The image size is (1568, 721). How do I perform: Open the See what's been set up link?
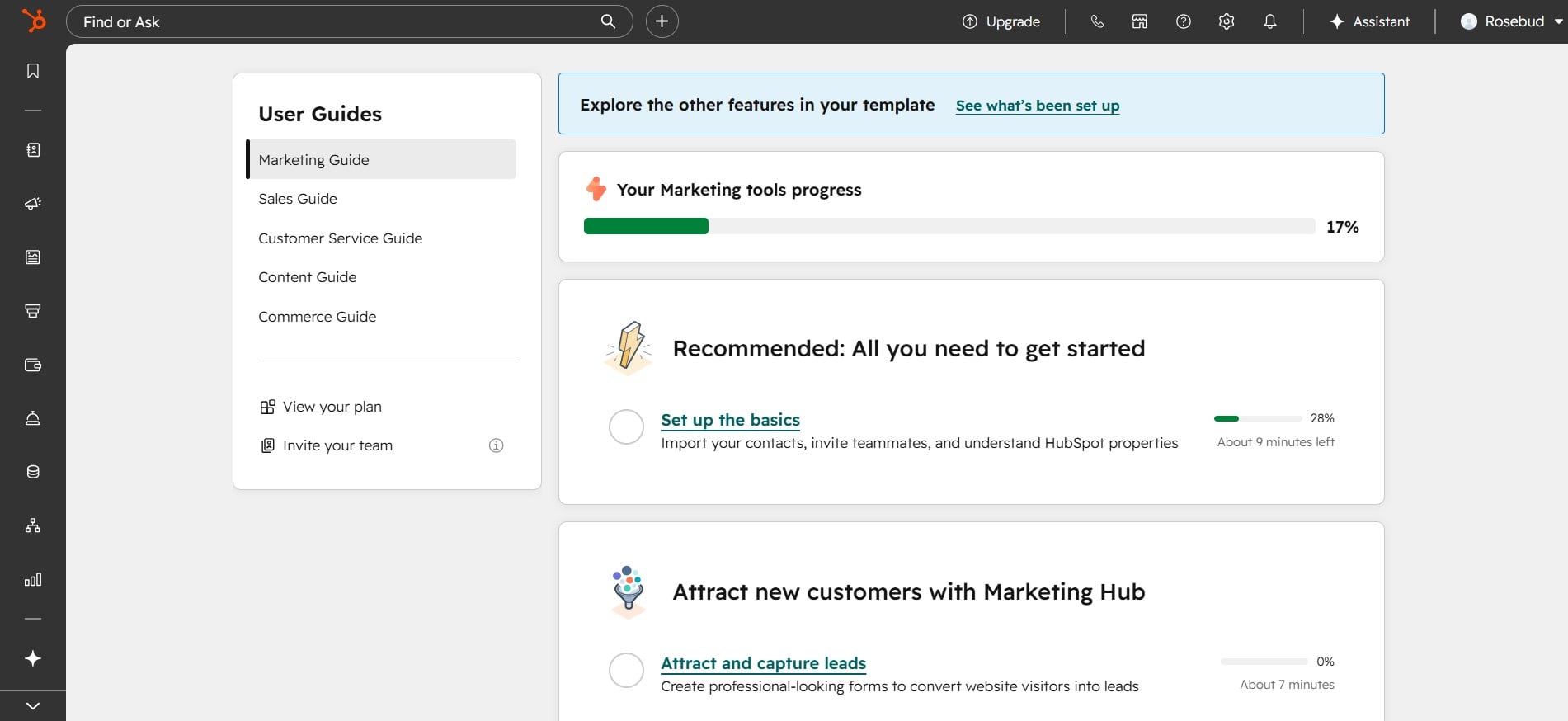click(1038, 106)
